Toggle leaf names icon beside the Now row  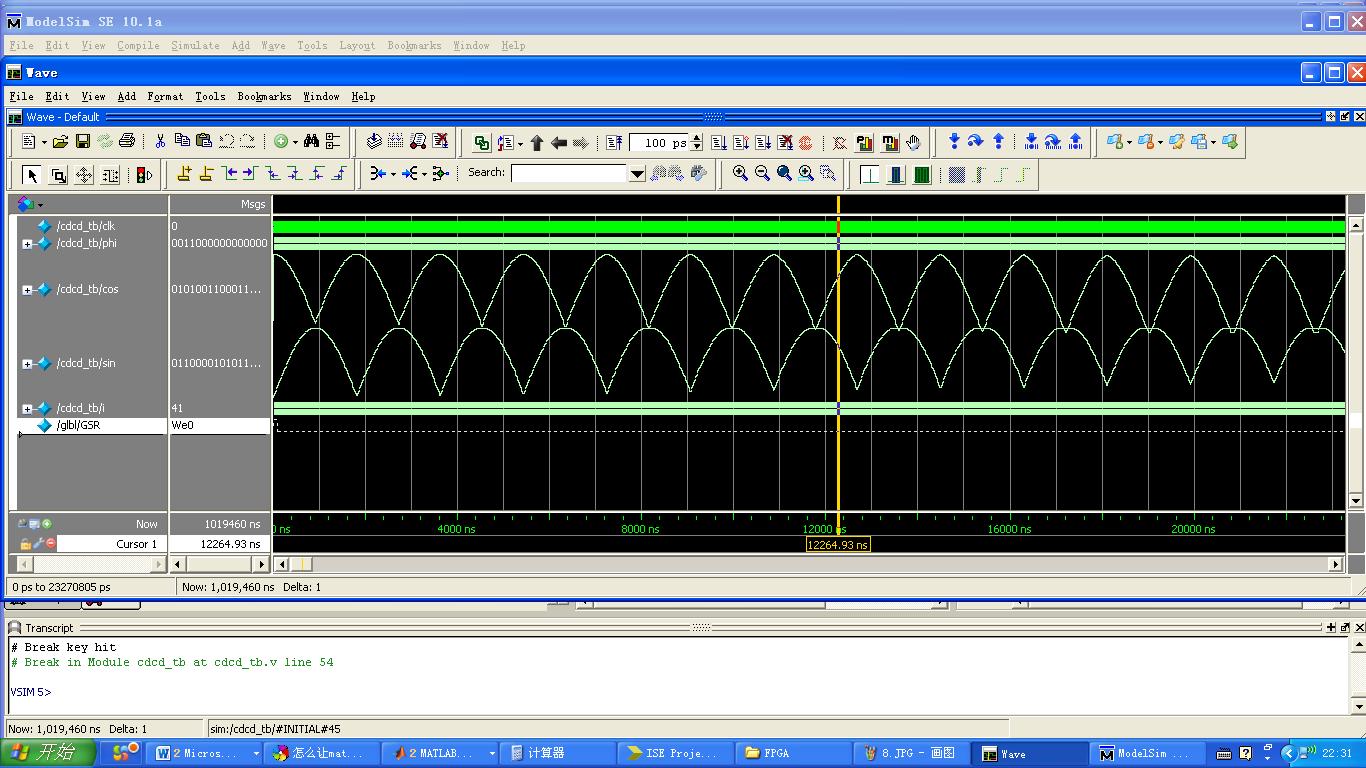(22, 523)
